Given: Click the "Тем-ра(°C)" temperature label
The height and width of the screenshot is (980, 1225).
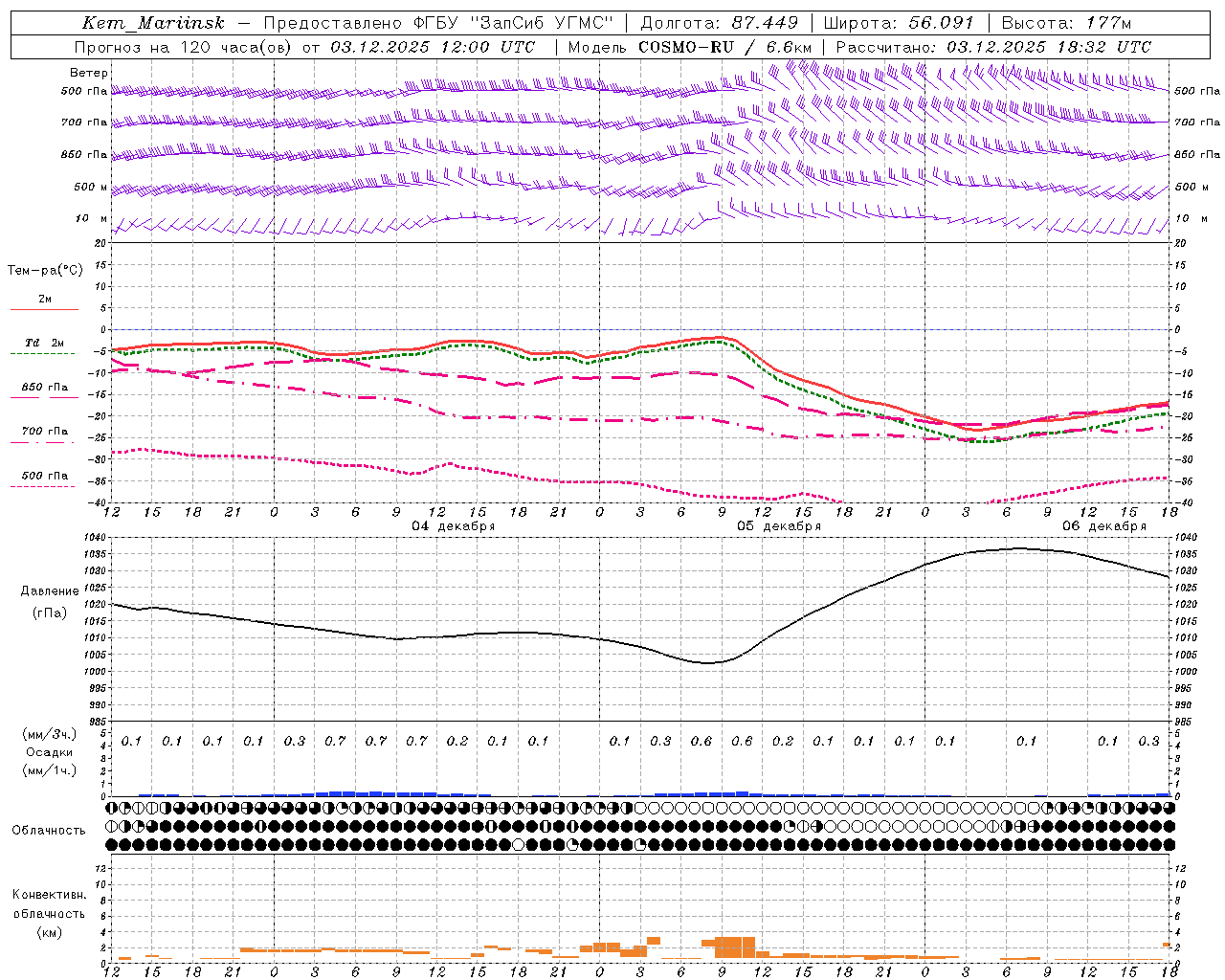Looking at the screenshot, I should pos(45,270).
